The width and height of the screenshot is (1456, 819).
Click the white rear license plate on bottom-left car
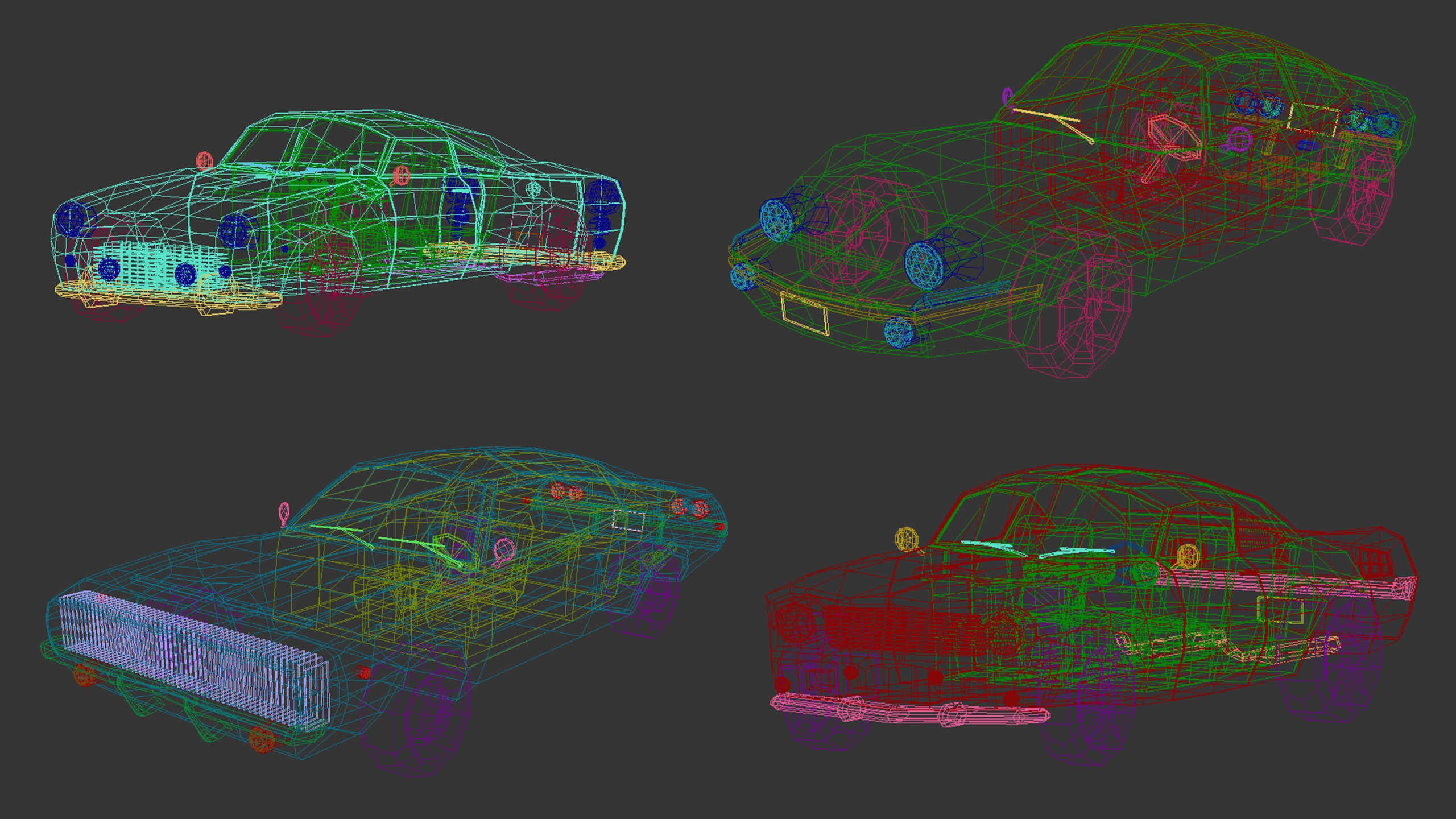click(x=628, y=520)
